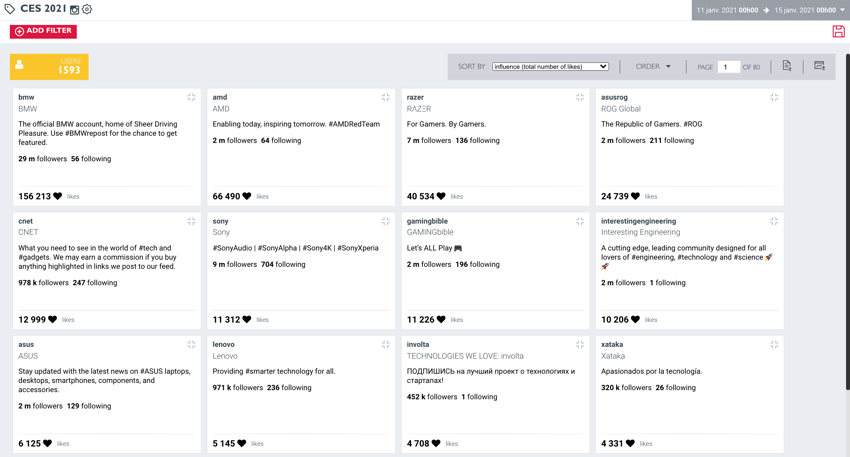This screenshot has height=457, width=850.
Task: Click the add-to-panel icon in sort bar
Action: pos(819,66)
